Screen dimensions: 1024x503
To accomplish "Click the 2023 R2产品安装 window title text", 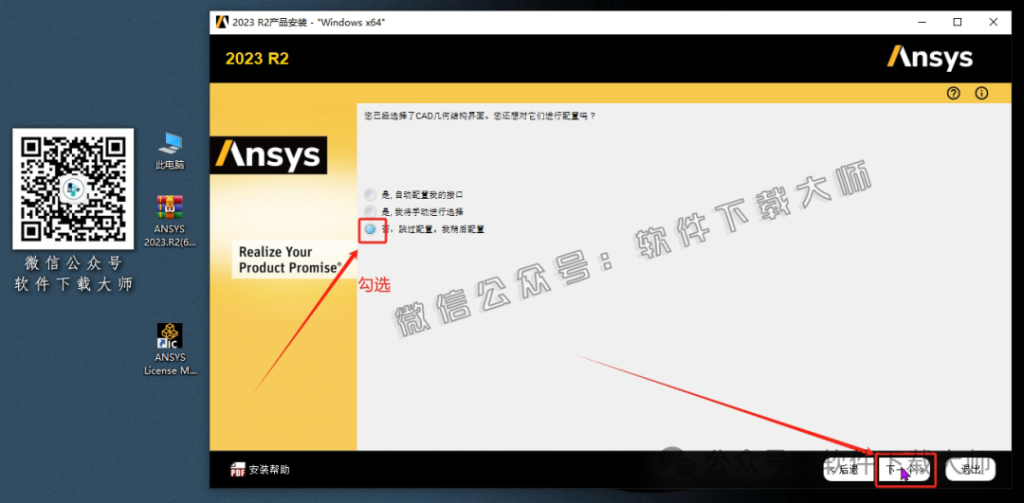I will [x=308, y=22].
